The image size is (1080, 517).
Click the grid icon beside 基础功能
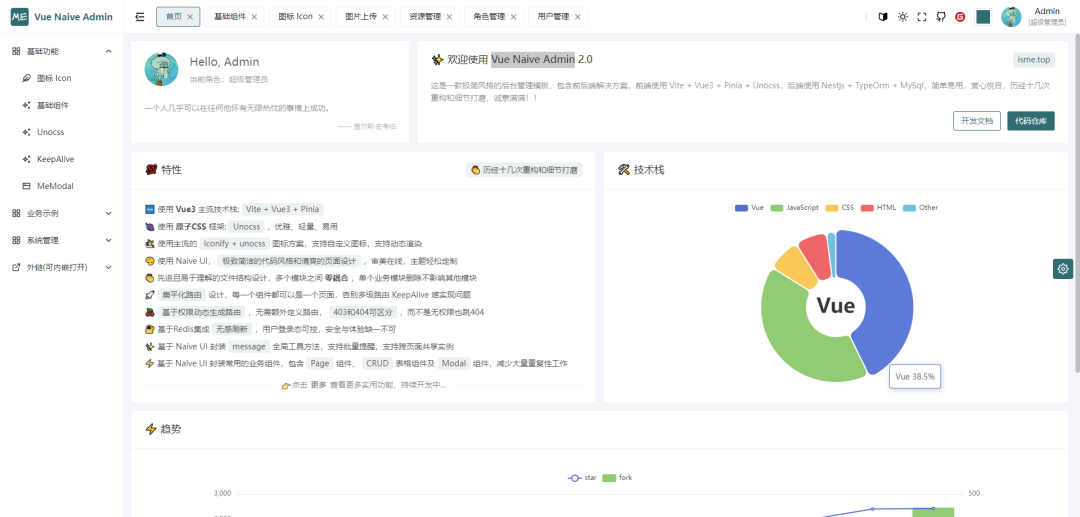pos(17,51)
